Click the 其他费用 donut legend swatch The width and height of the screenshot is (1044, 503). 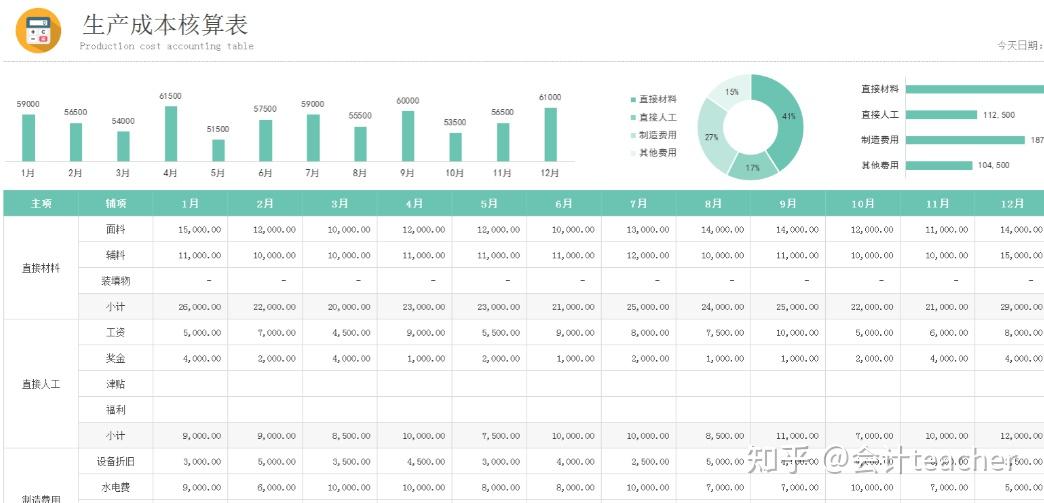coord(633,153)
